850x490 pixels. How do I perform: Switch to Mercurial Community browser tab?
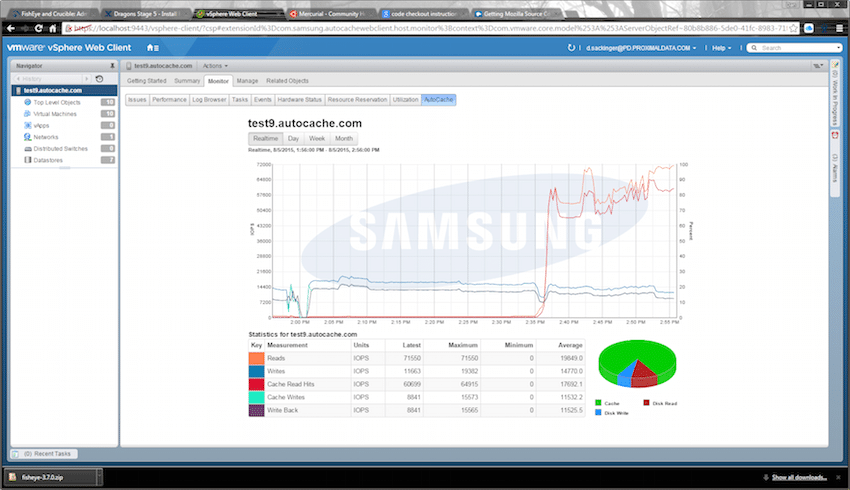click(331, 14)
